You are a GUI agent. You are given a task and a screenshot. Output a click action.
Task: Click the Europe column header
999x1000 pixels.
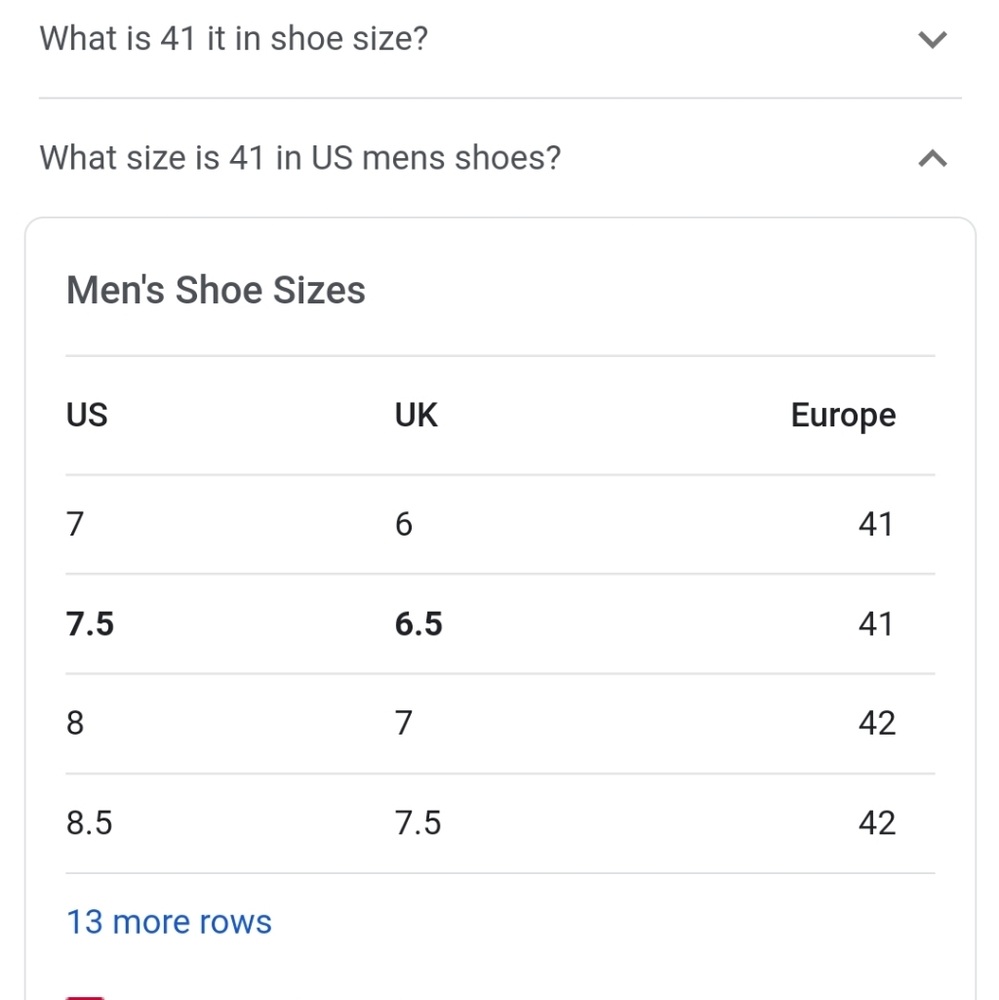[843, 416]
